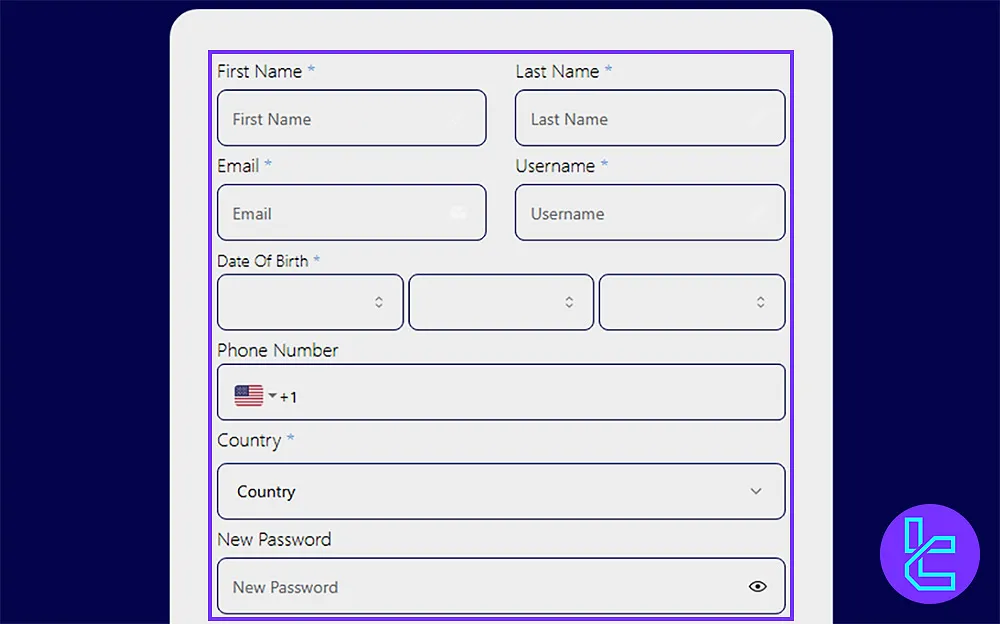Expand the Country selection chevron
This screenshot has width=1000, height=624.
point(756,491)
